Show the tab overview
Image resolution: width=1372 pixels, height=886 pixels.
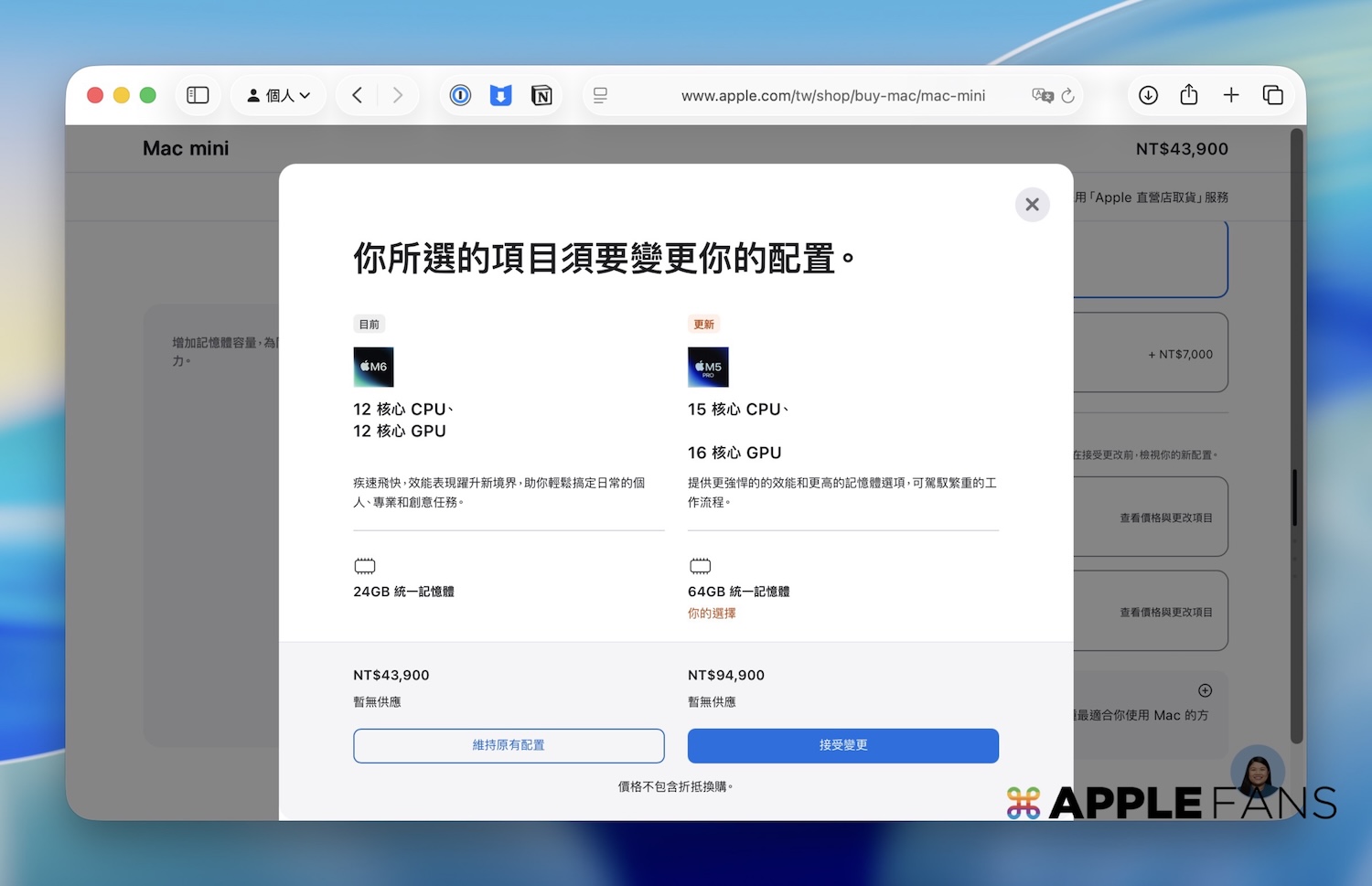tap(1272, 95)
